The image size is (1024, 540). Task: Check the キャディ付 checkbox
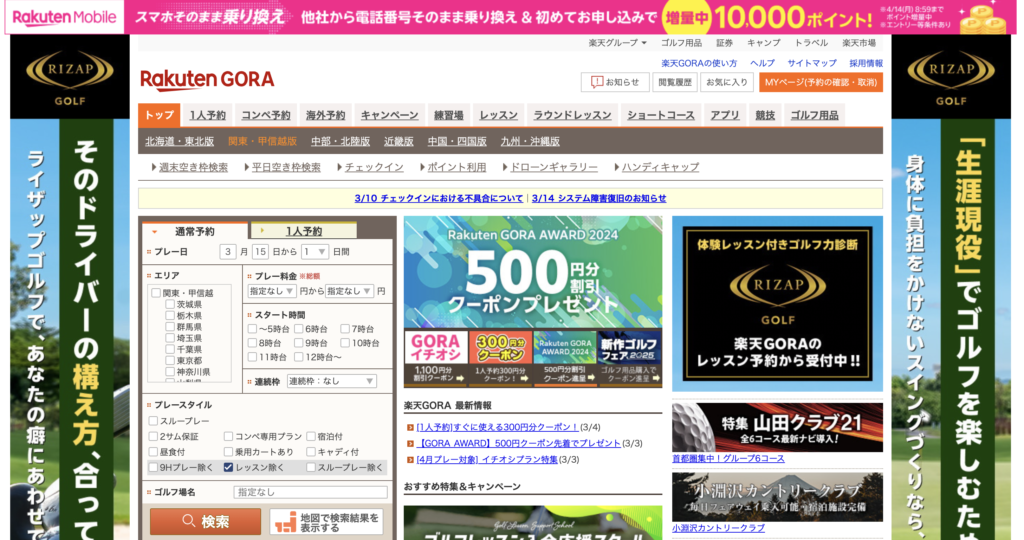click(x=311, y=452)
